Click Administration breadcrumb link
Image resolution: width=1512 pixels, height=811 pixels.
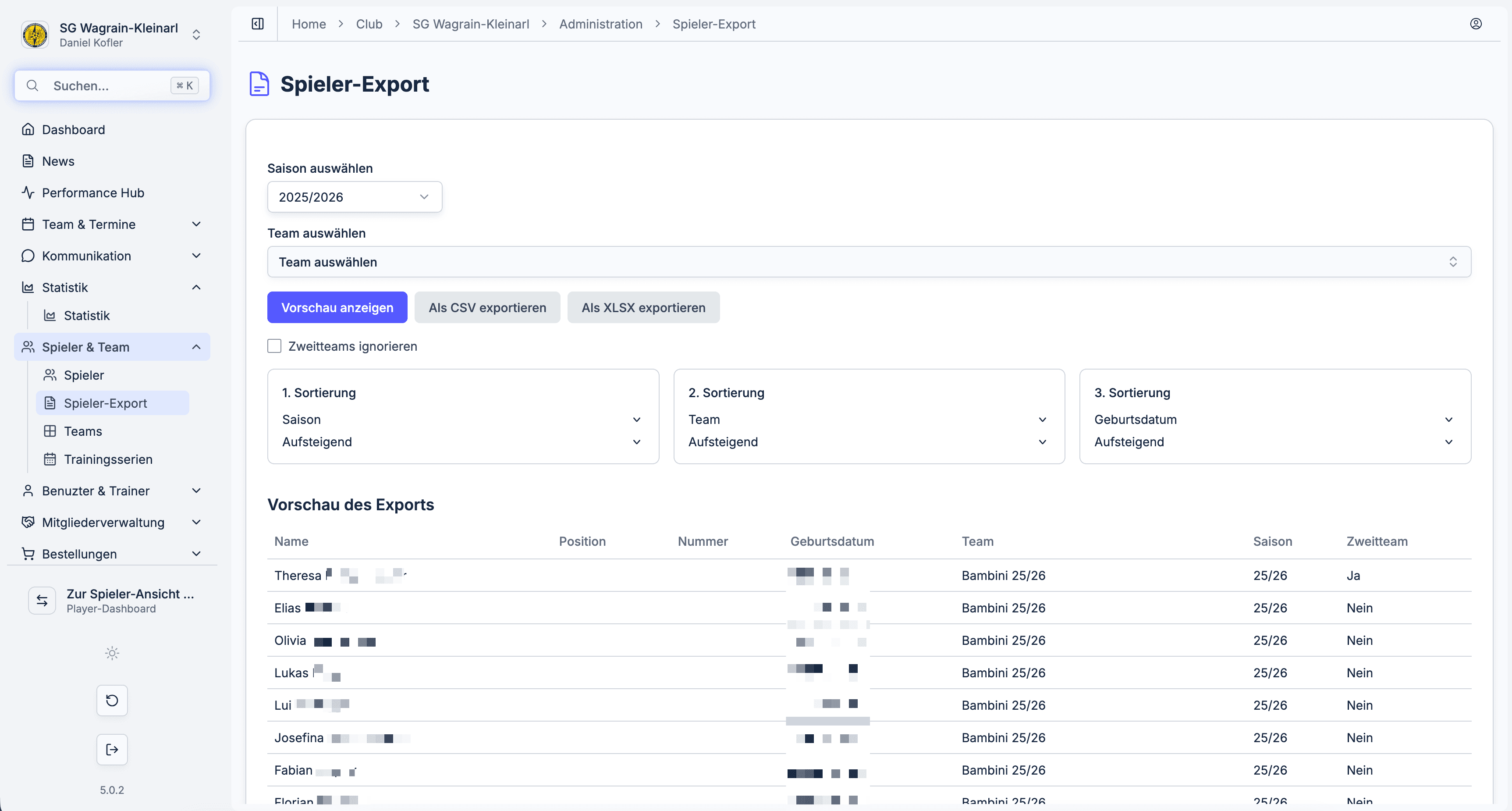pyautogui.click(x=600, y=24)
